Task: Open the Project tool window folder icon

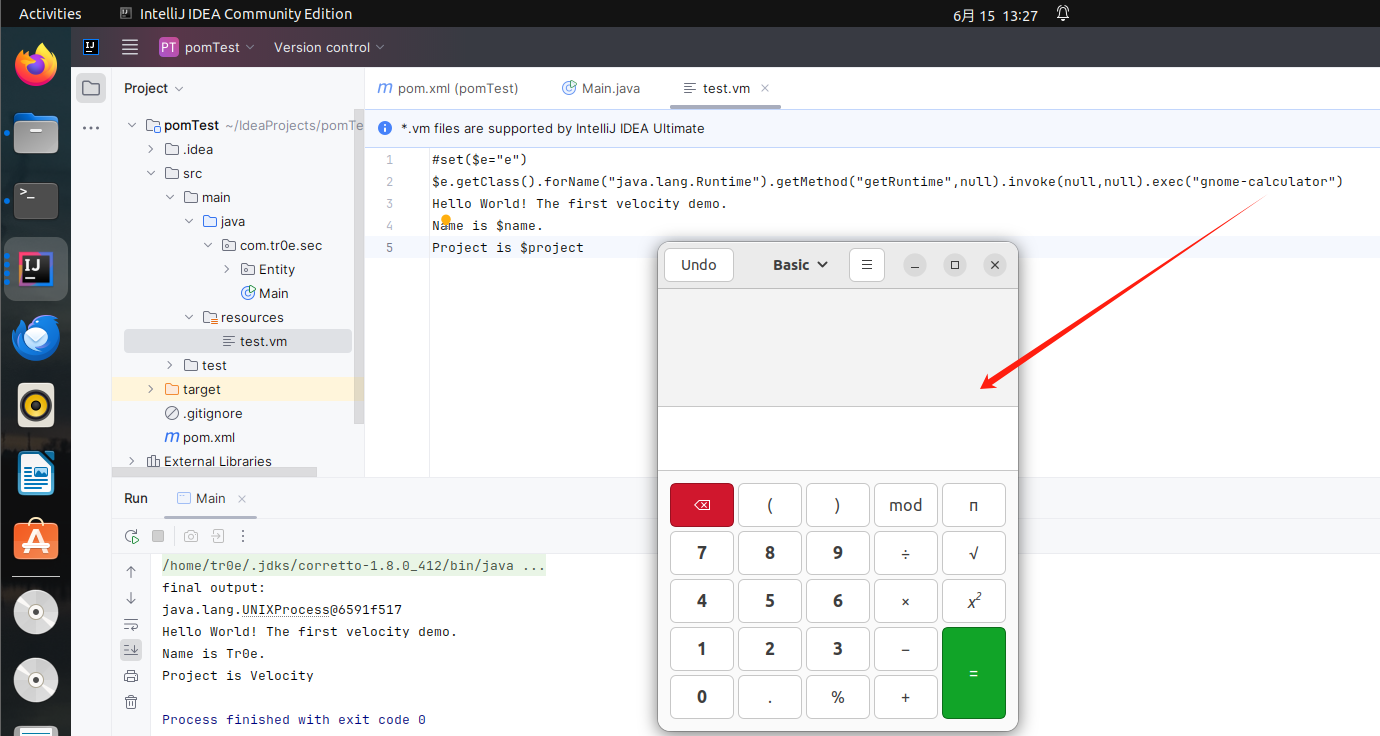Action: tap(91, 88)
